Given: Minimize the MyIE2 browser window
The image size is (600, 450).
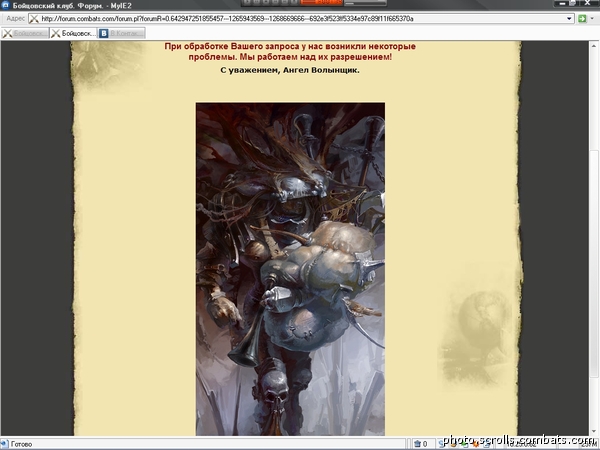Looking at the screenshot, I should click(x=562, y=3).
